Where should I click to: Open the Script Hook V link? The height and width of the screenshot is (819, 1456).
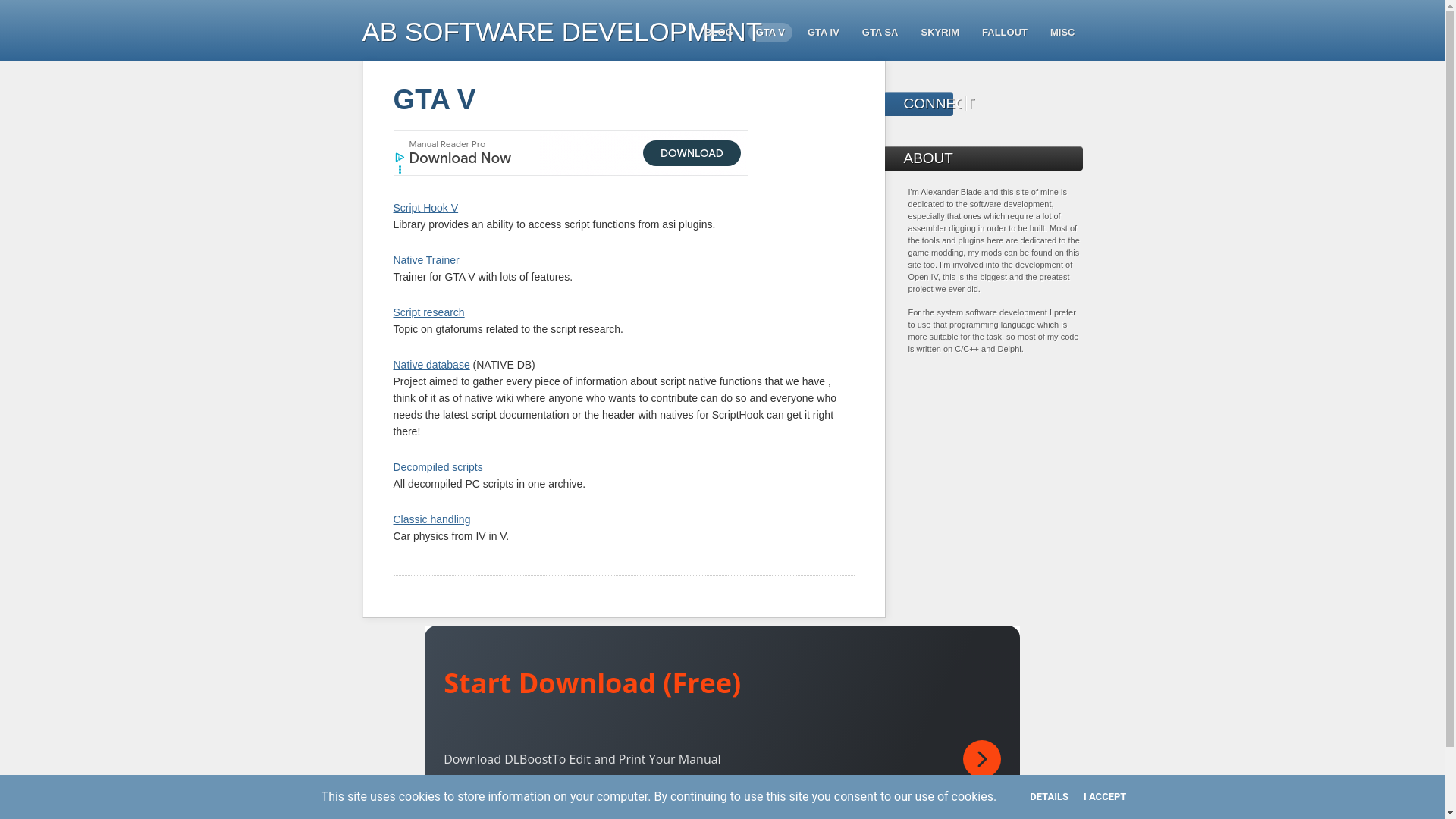coord(425,208)
